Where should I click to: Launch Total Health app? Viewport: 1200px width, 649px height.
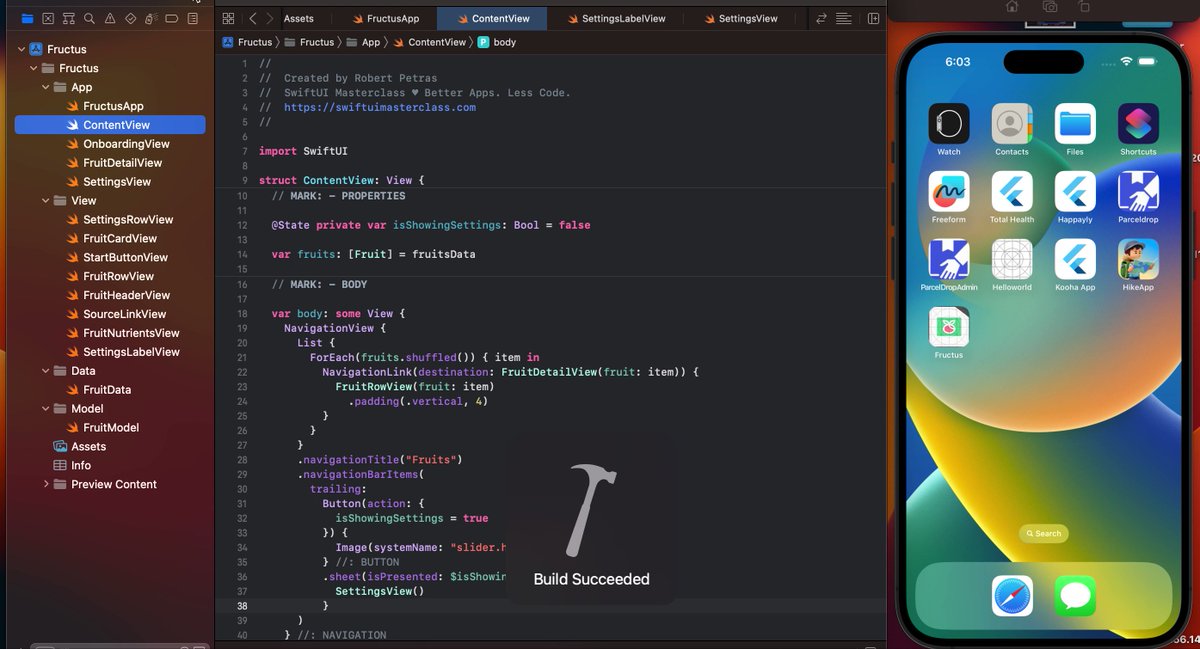[1012, 191]
